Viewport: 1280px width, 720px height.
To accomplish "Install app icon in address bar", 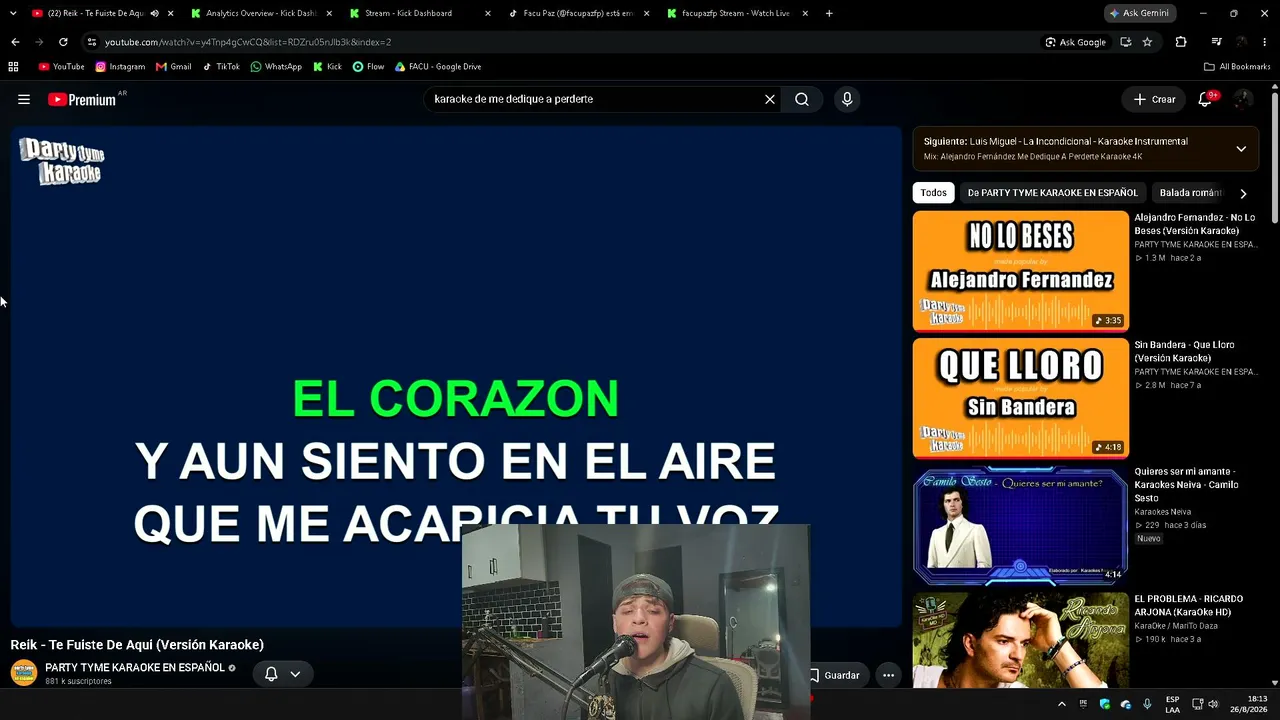I will tap(1126, 42).
